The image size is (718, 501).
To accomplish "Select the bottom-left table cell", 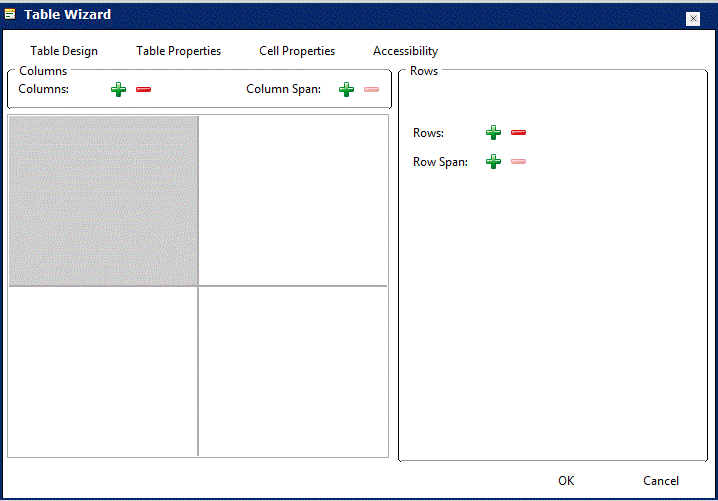I will point(103,371).
